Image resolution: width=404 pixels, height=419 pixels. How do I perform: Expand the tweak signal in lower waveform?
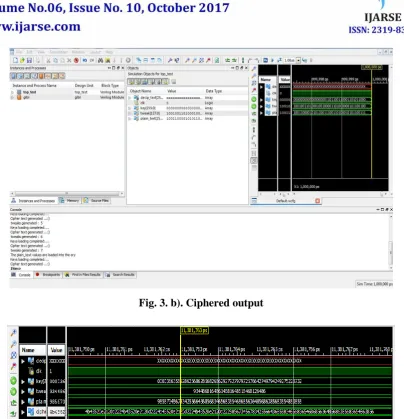tap(23, 392)
